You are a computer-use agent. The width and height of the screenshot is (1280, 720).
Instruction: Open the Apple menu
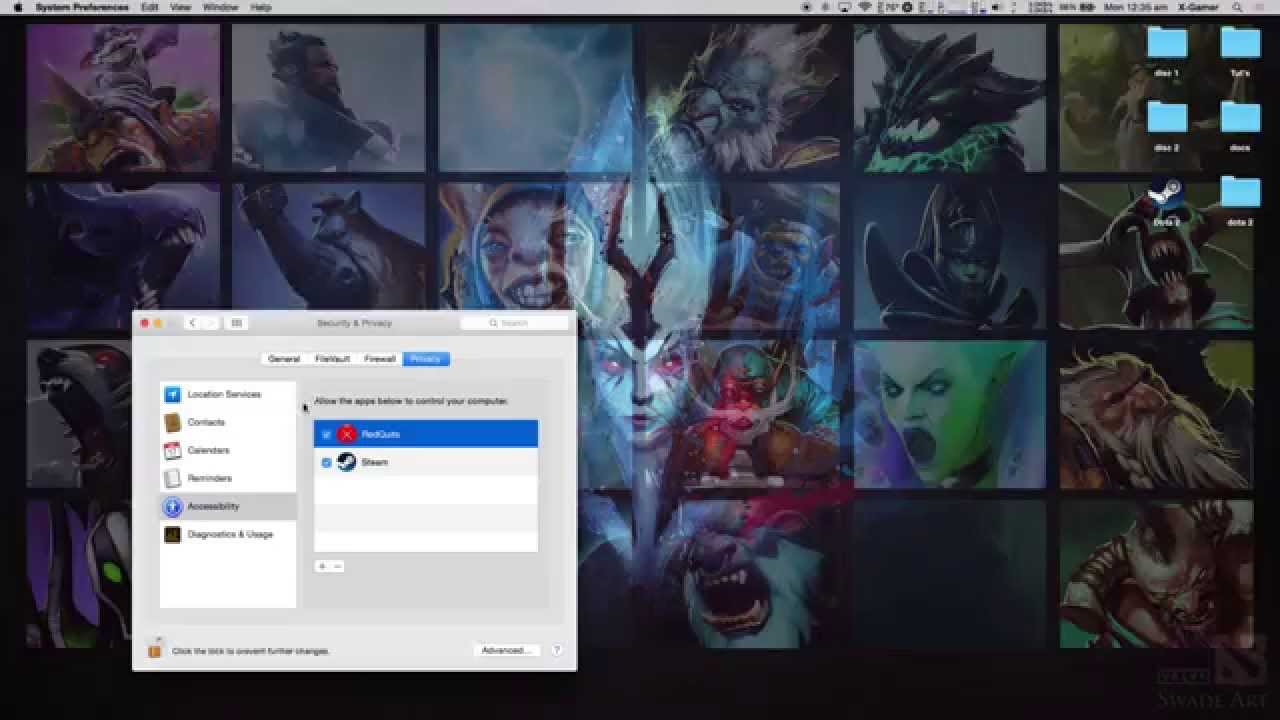point(17,7)
